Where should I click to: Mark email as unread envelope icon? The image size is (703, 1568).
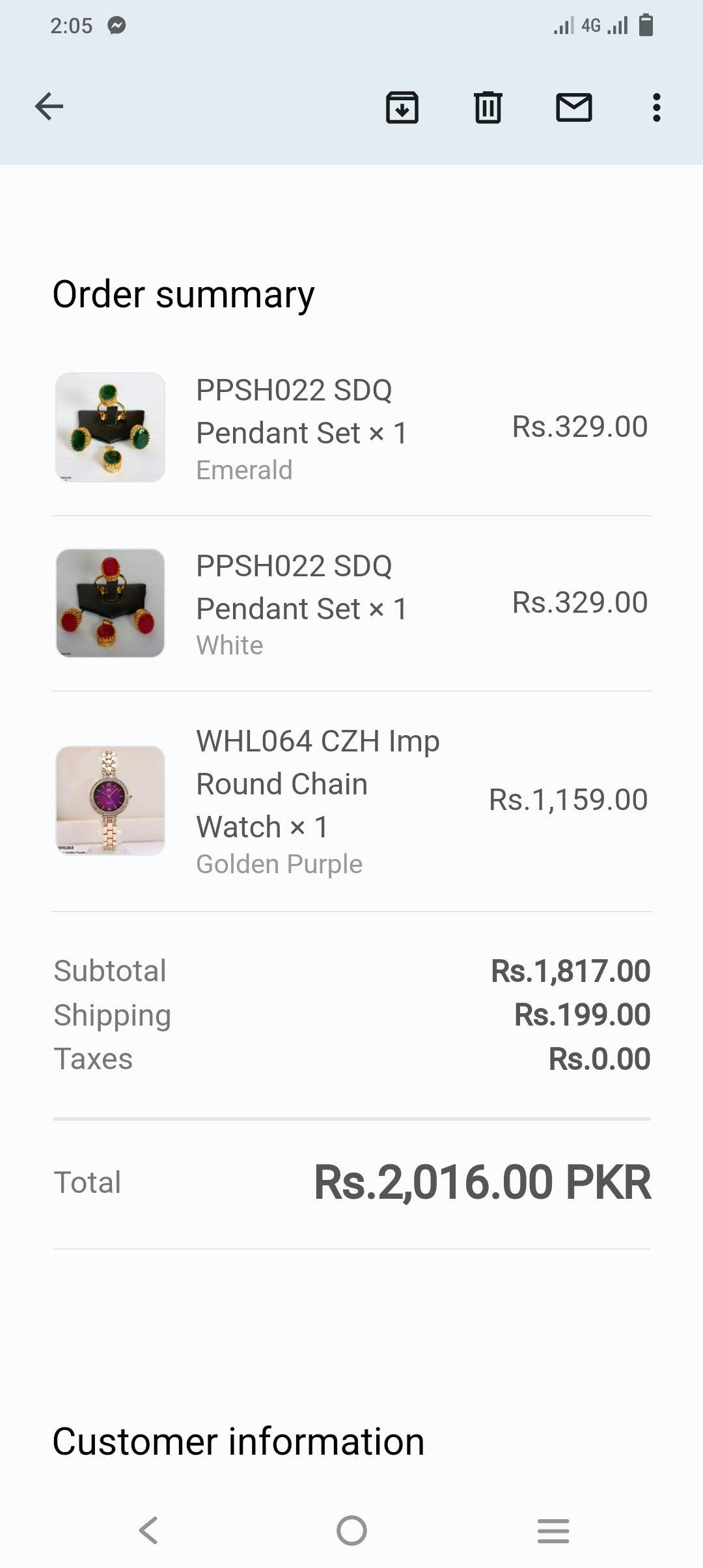[573, 107]
